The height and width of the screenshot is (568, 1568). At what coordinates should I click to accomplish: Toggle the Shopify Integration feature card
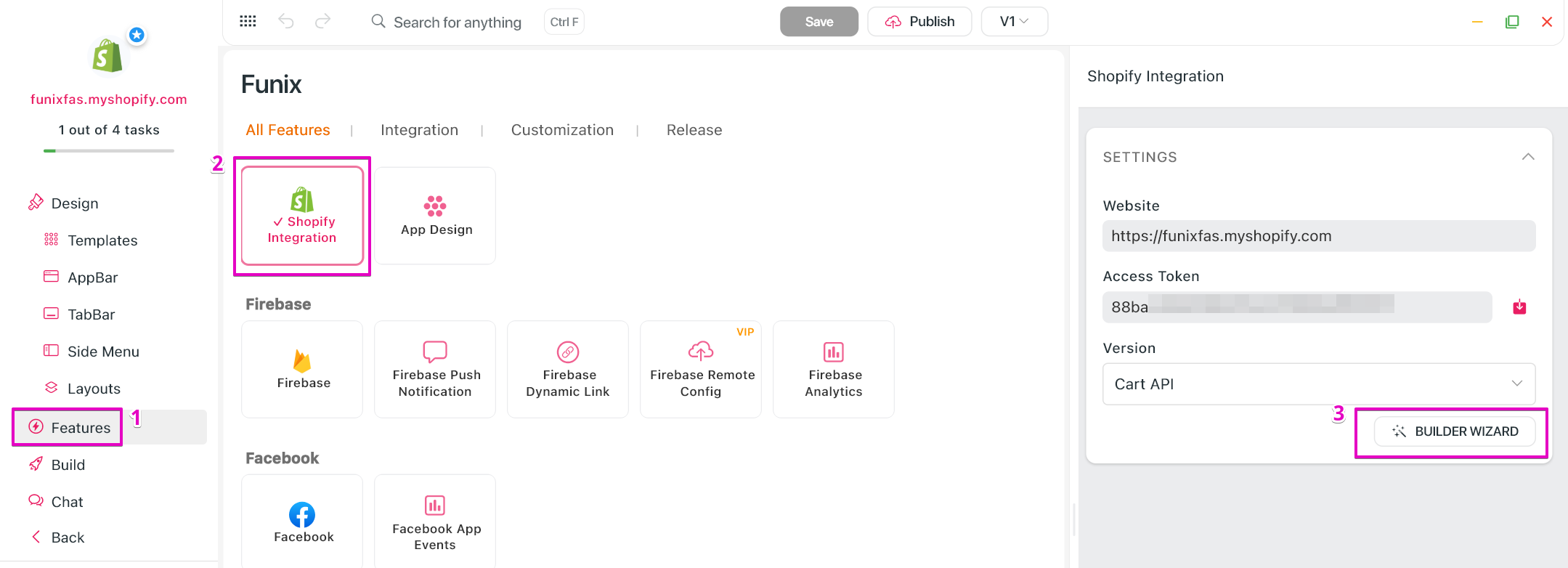pyautogui.click(x=302, y=216)
